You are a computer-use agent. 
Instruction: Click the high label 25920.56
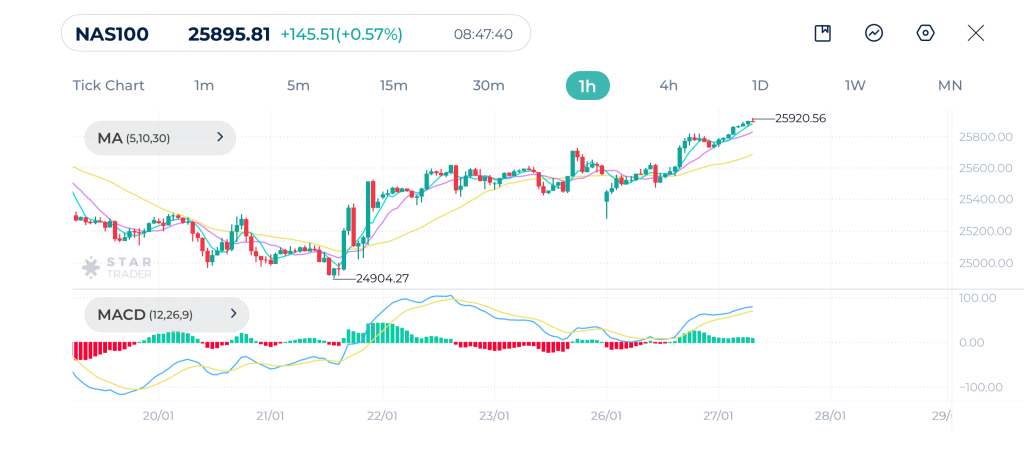click(801, 118)
